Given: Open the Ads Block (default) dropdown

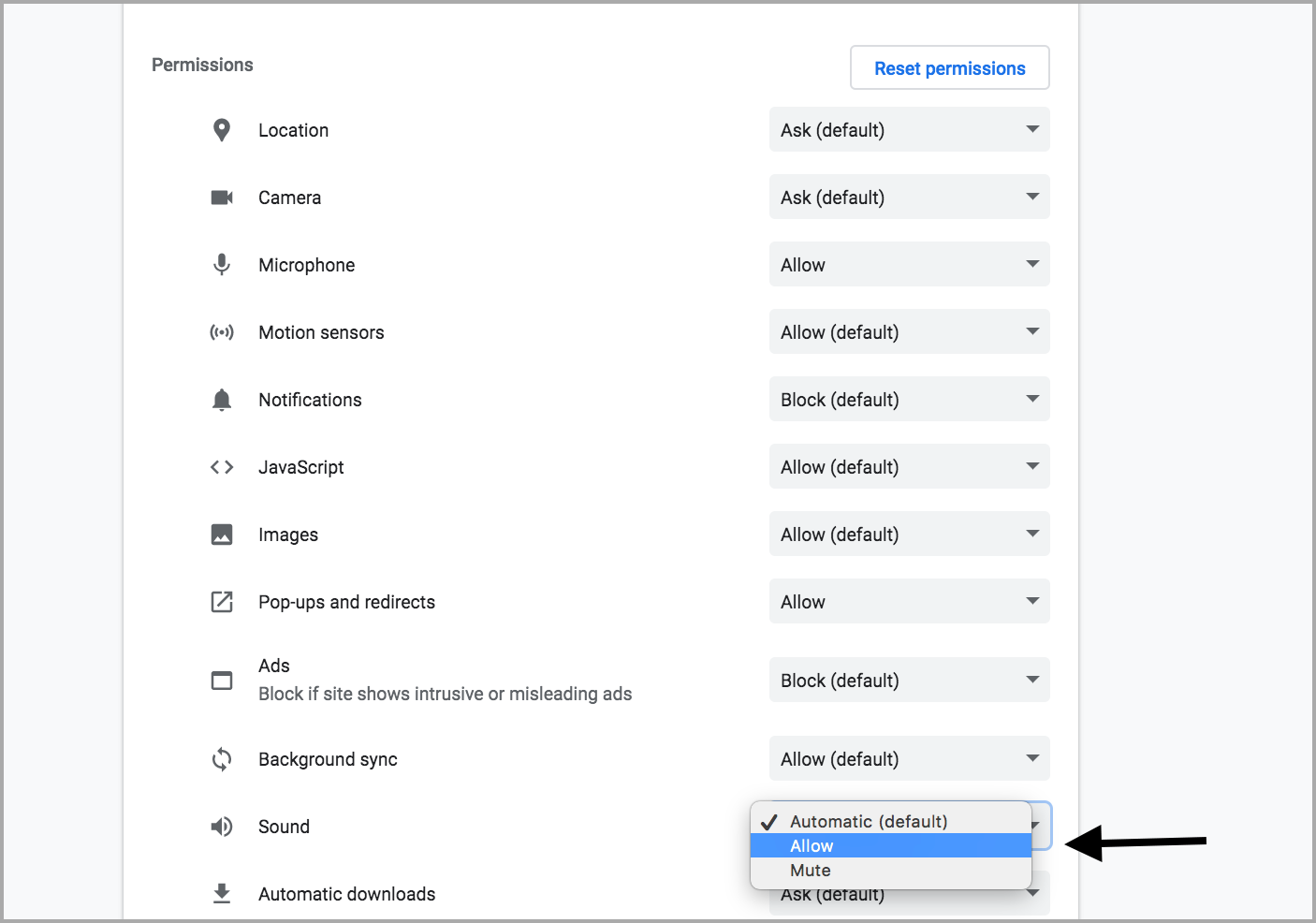Looking at the screenshot, I should coord(909,681).
